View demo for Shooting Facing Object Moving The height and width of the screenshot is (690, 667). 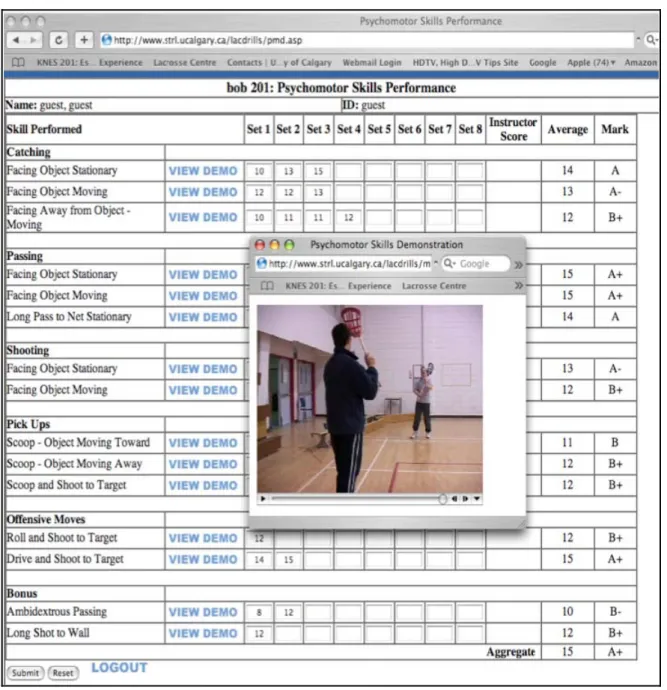pyautogui.click(x=203, y=390)
